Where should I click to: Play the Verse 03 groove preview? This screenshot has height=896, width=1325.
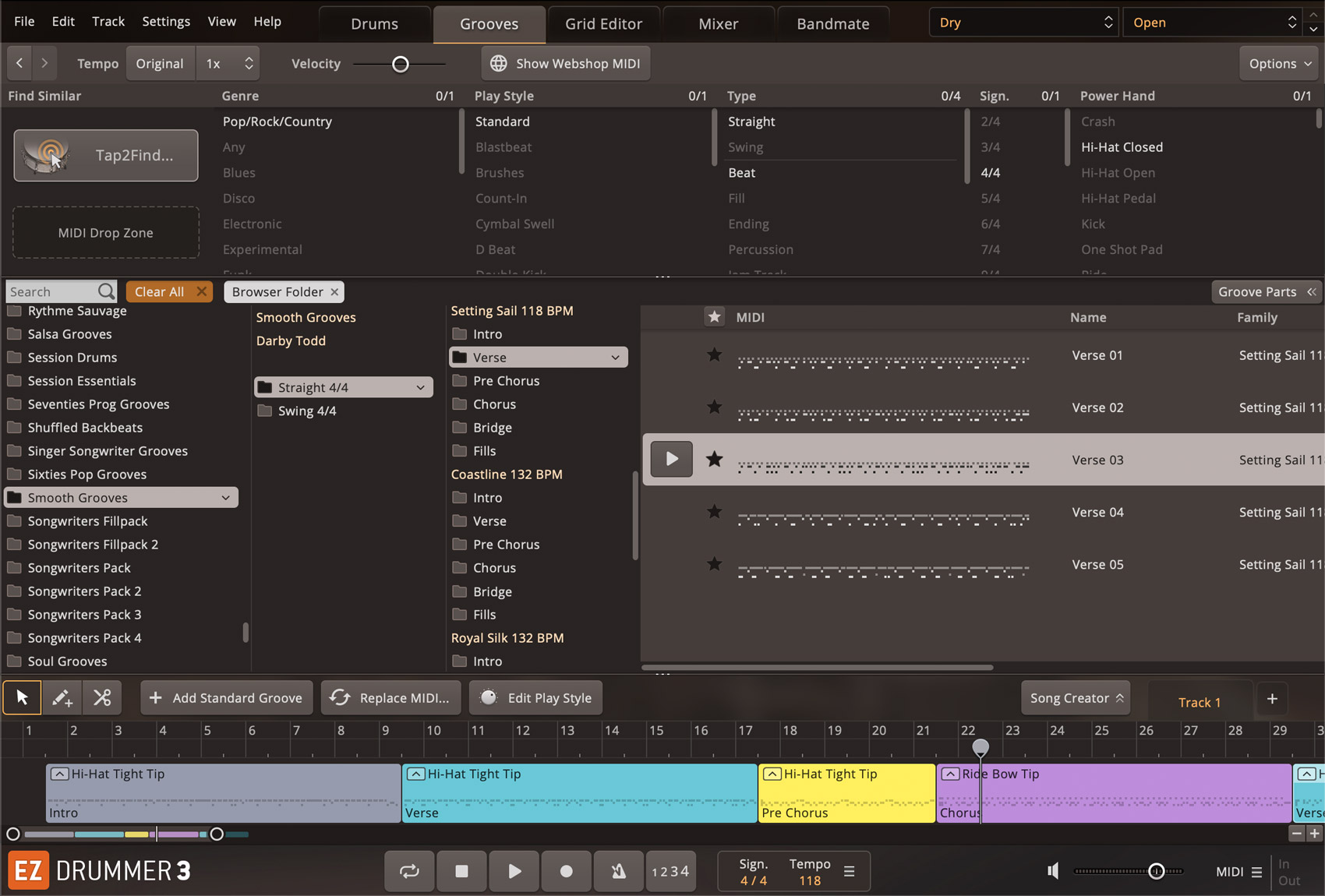[671, 459]
